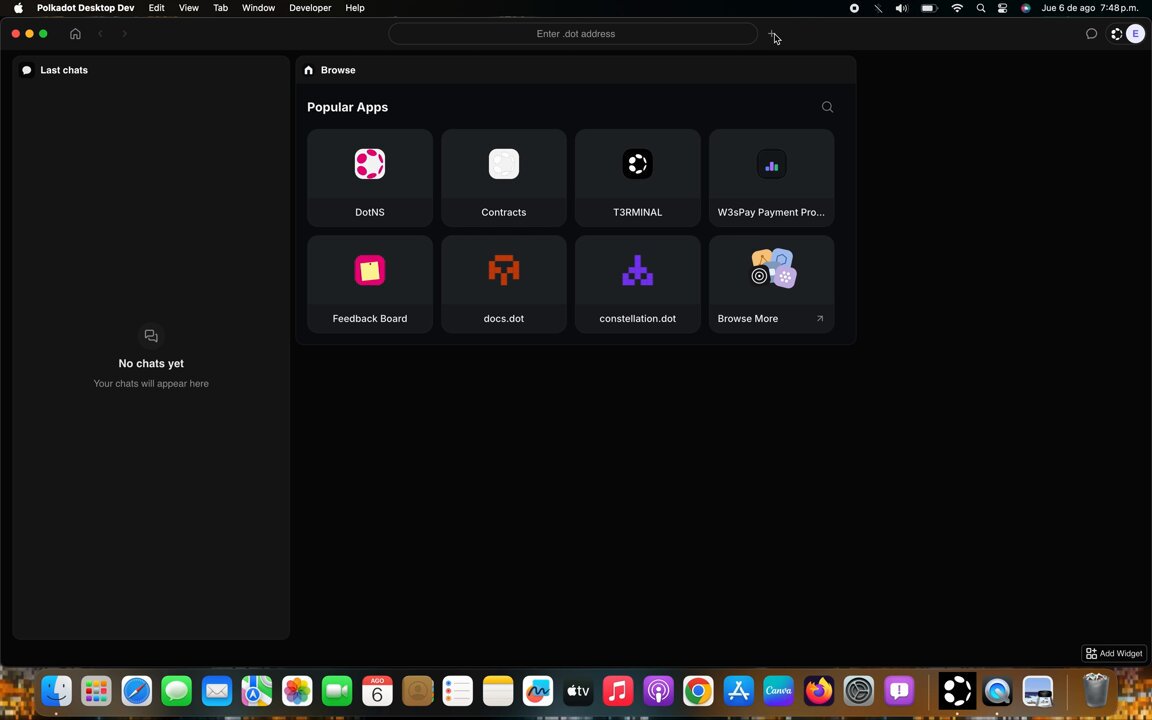Open the account avatar labeled E
This screenshot has width=1152, height=720.
(1135, 34)
